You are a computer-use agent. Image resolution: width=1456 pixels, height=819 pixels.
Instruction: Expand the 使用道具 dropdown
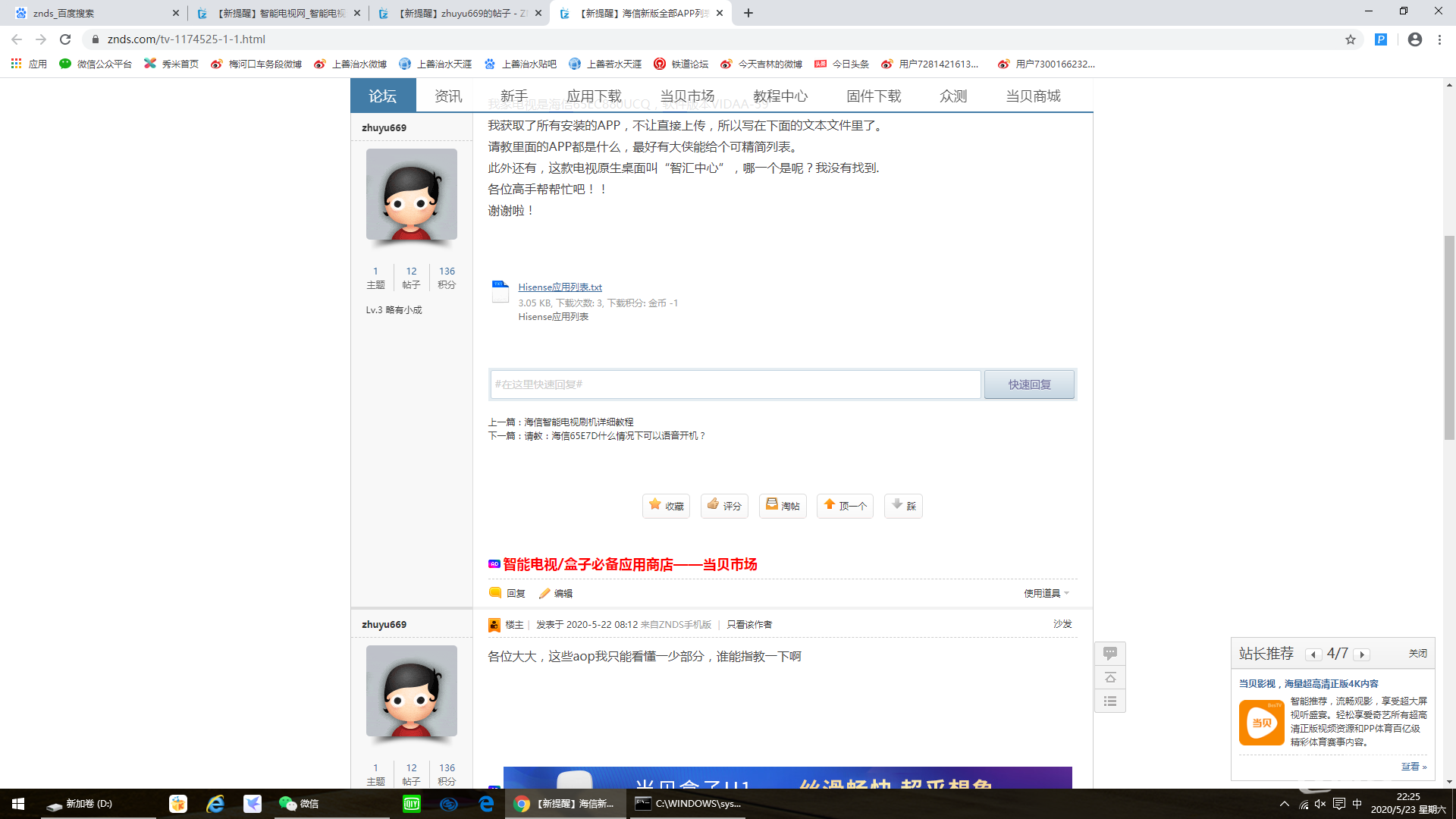click(x=1046, y=593)
